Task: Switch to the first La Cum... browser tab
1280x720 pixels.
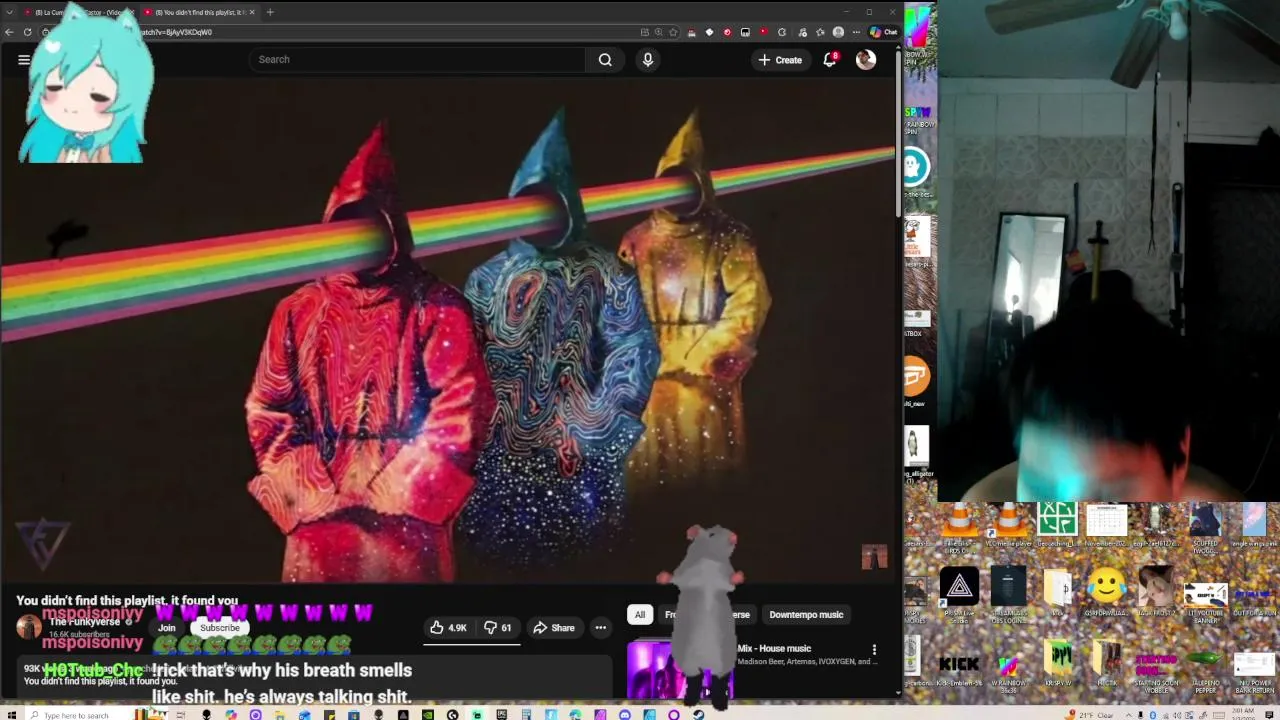Action: tap(80, 12)
